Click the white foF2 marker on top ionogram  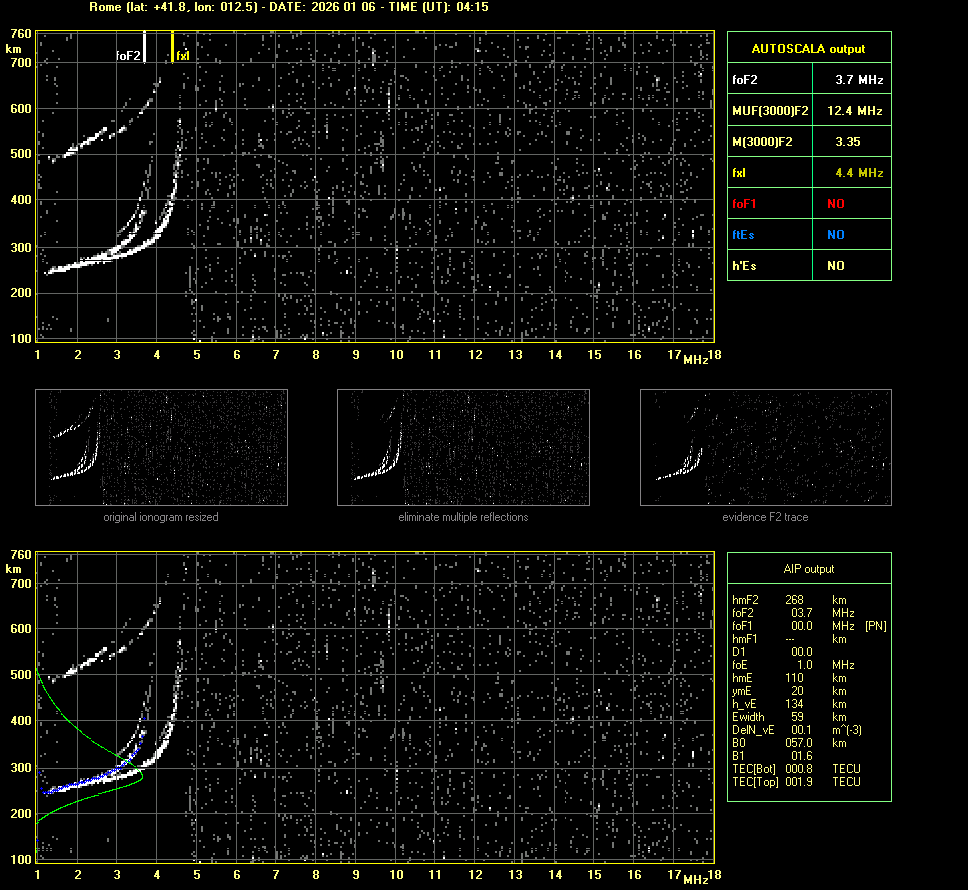pos(145,47)
